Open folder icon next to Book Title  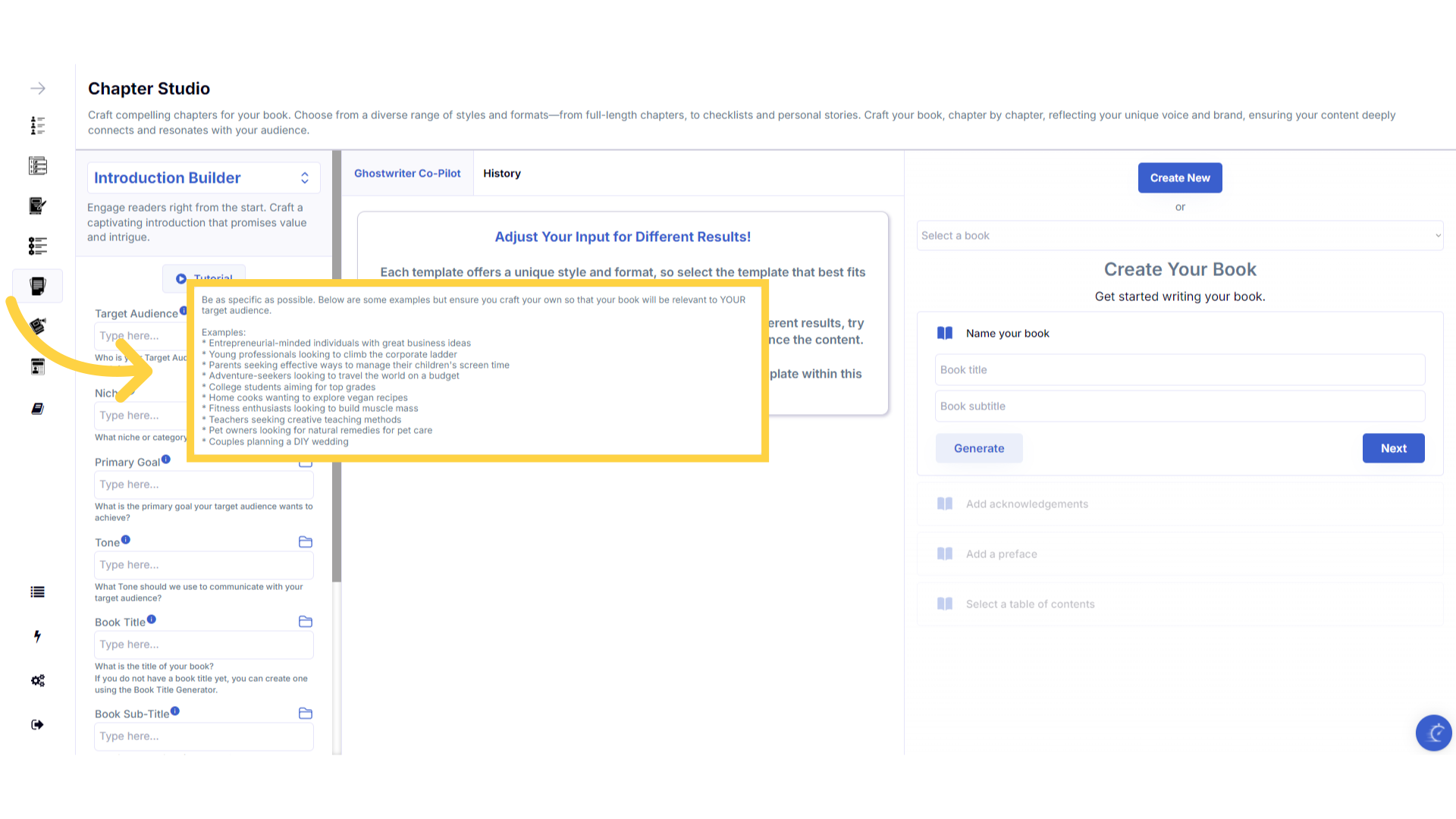306,622
